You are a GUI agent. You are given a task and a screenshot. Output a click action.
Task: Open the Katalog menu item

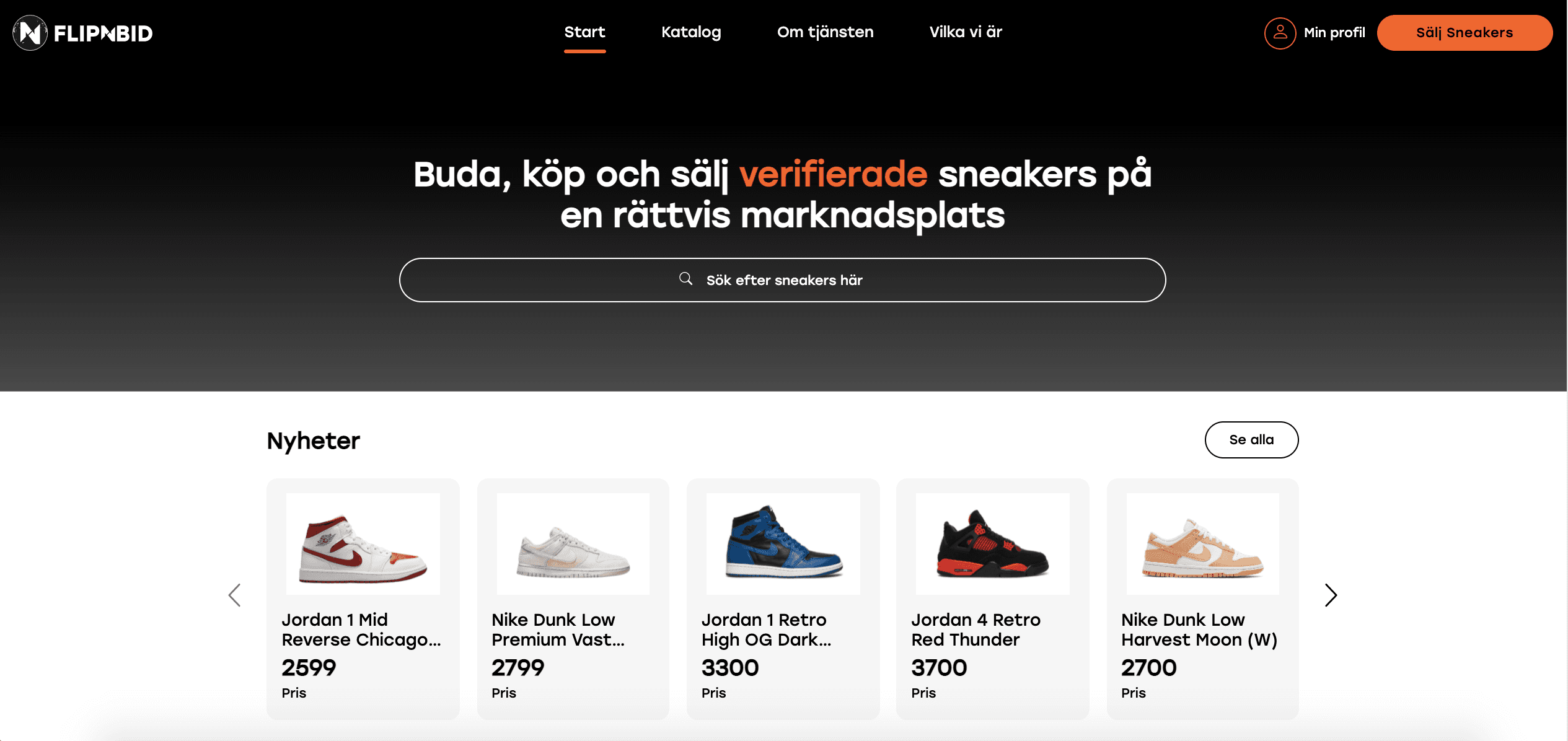(691, 32)
